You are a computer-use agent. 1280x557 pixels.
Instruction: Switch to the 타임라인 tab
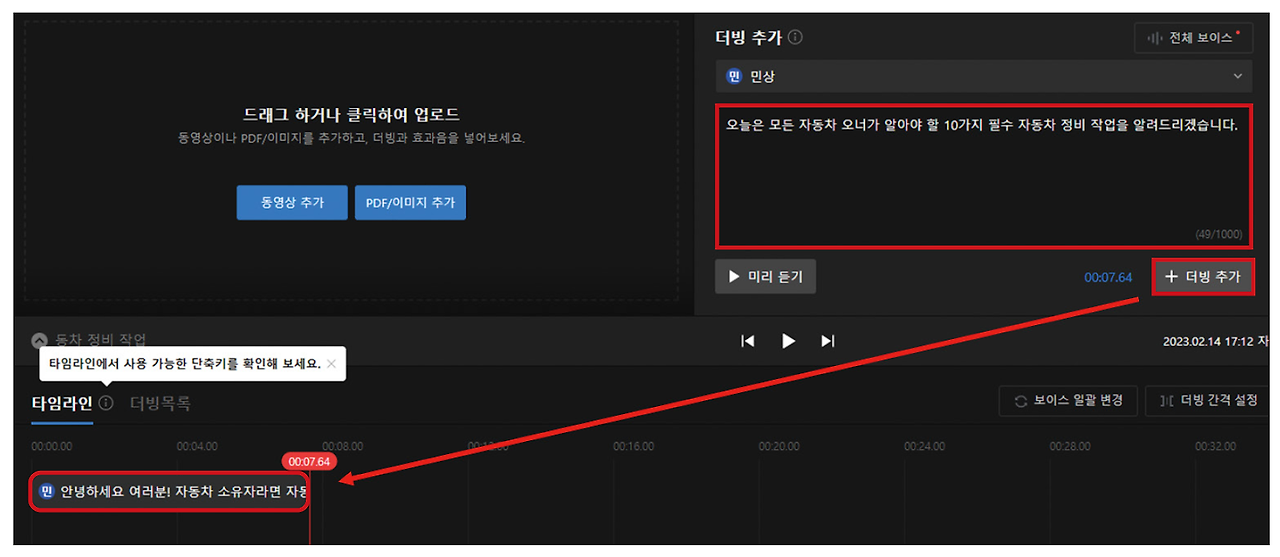coord(62,403)
